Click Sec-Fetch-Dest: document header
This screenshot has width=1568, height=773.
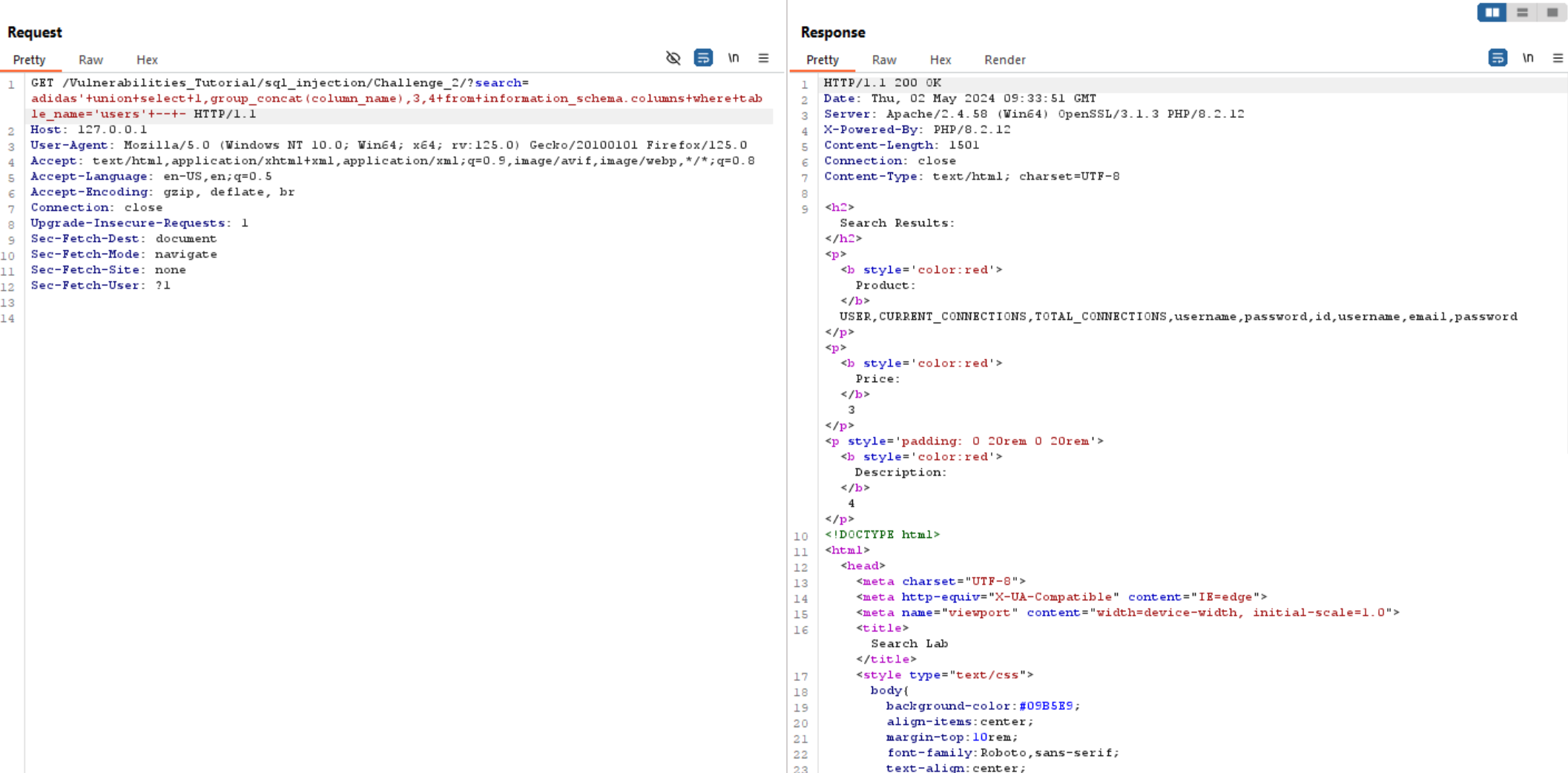click(123, 238)
